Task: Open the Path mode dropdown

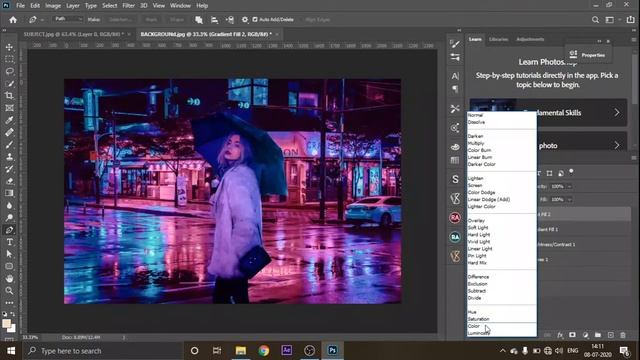Action: click(x=68, y=19)
